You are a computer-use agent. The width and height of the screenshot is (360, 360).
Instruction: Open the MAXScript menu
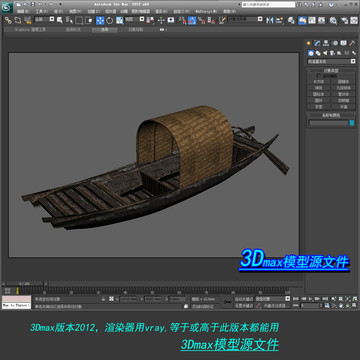[206, 11]
